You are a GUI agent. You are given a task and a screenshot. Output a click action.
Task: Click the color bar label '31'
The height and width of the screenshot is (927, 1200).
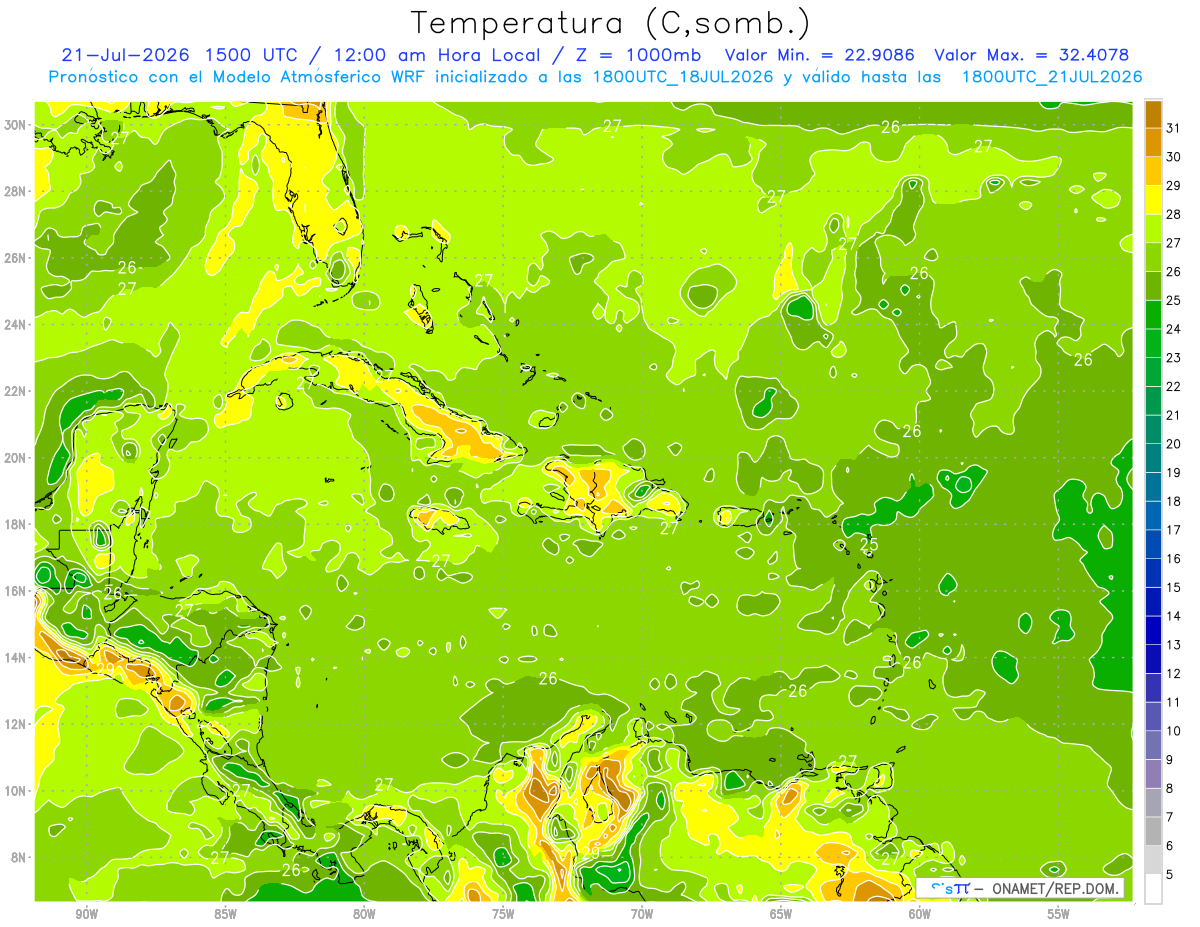tap(1174, 128)
